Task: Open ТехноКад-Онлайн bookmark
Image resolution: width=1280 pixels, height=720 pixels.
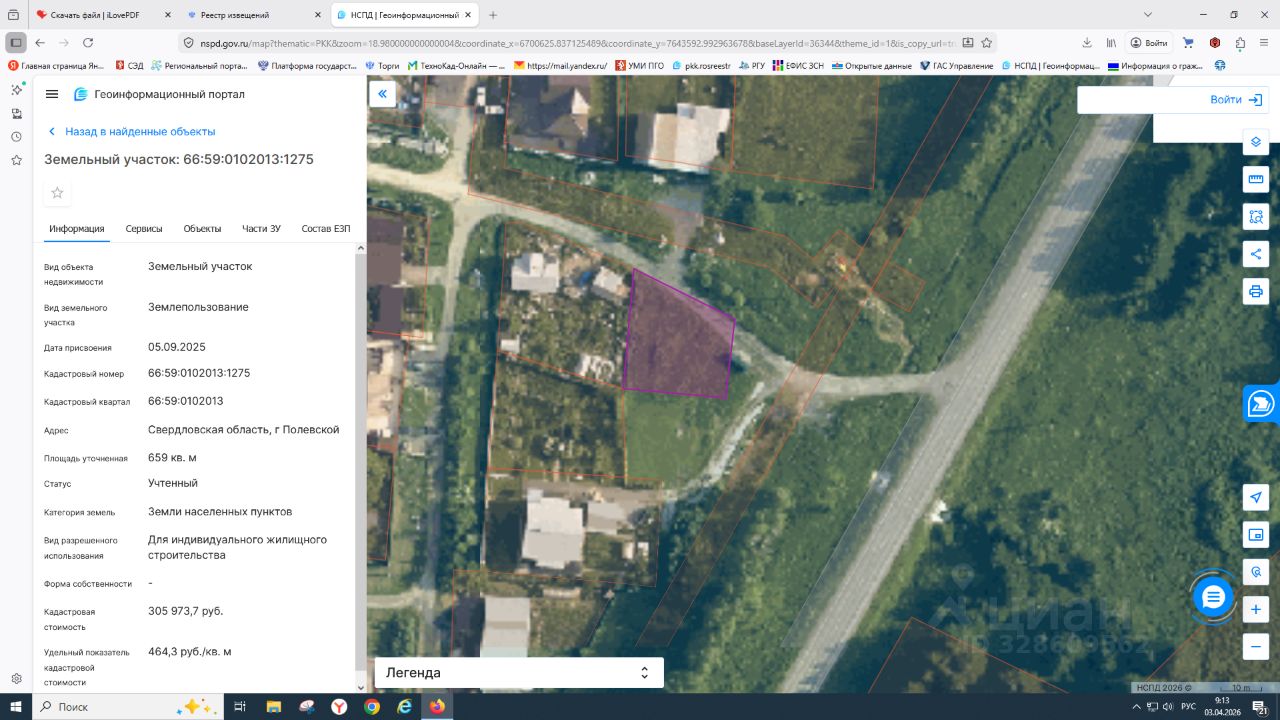Action: (x=455, y=66)
